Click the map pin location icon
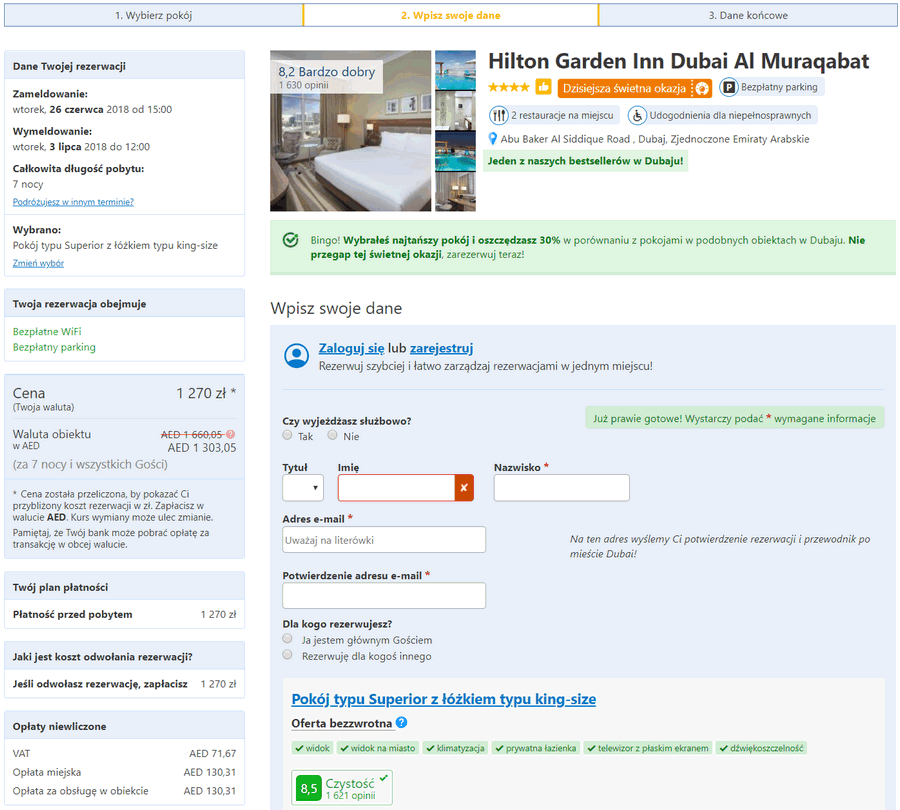Image resolution: width=900 pixels, height=810 pixels. pyautogui.click(x=492, y=139)
